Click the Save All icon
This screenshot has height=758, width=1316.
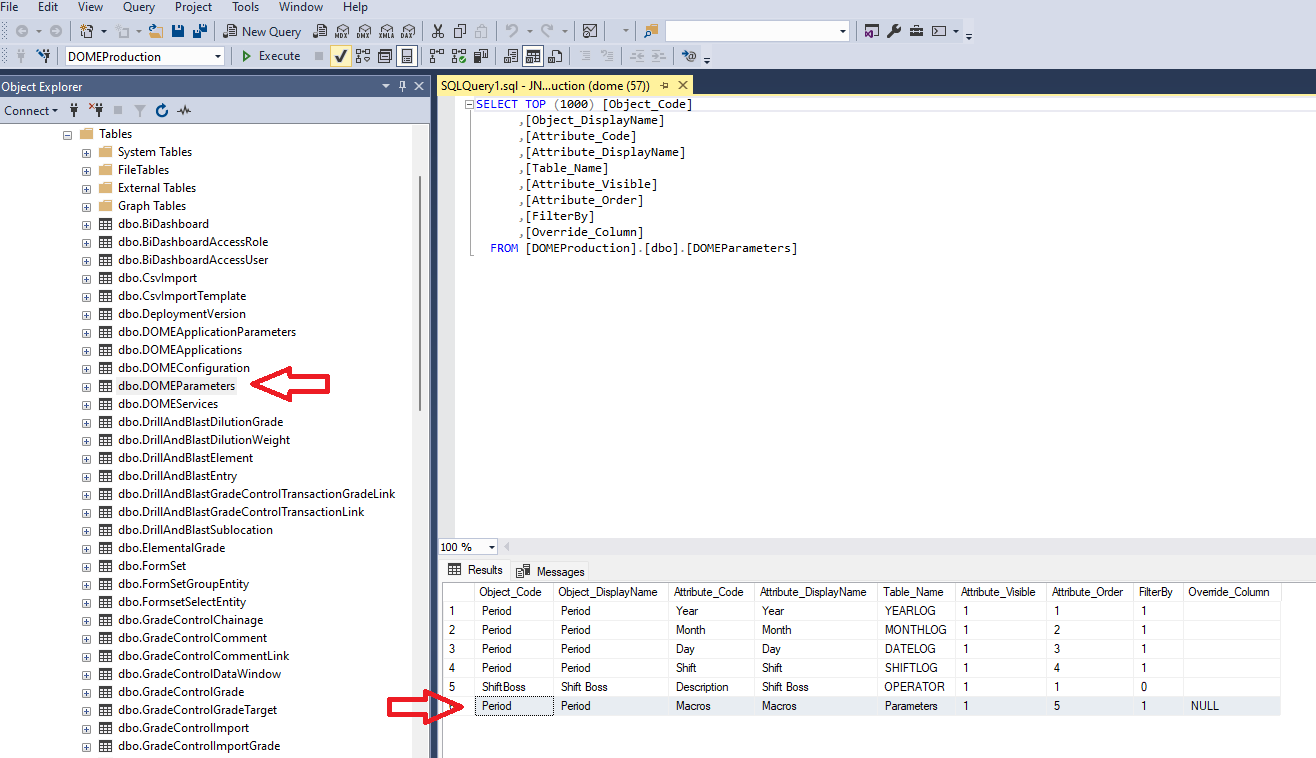tap(201, 31)
